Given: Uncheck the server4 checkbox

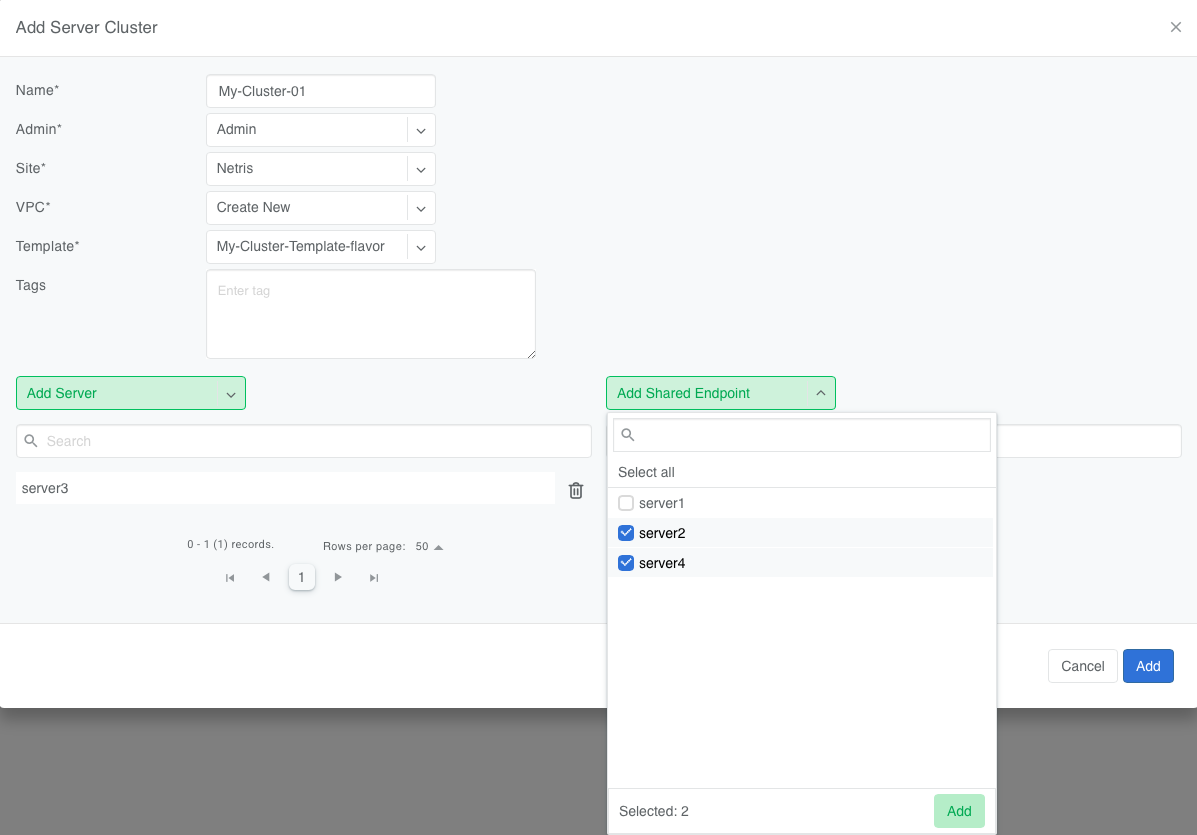Looking at the screenshot, I should point(626,563).
